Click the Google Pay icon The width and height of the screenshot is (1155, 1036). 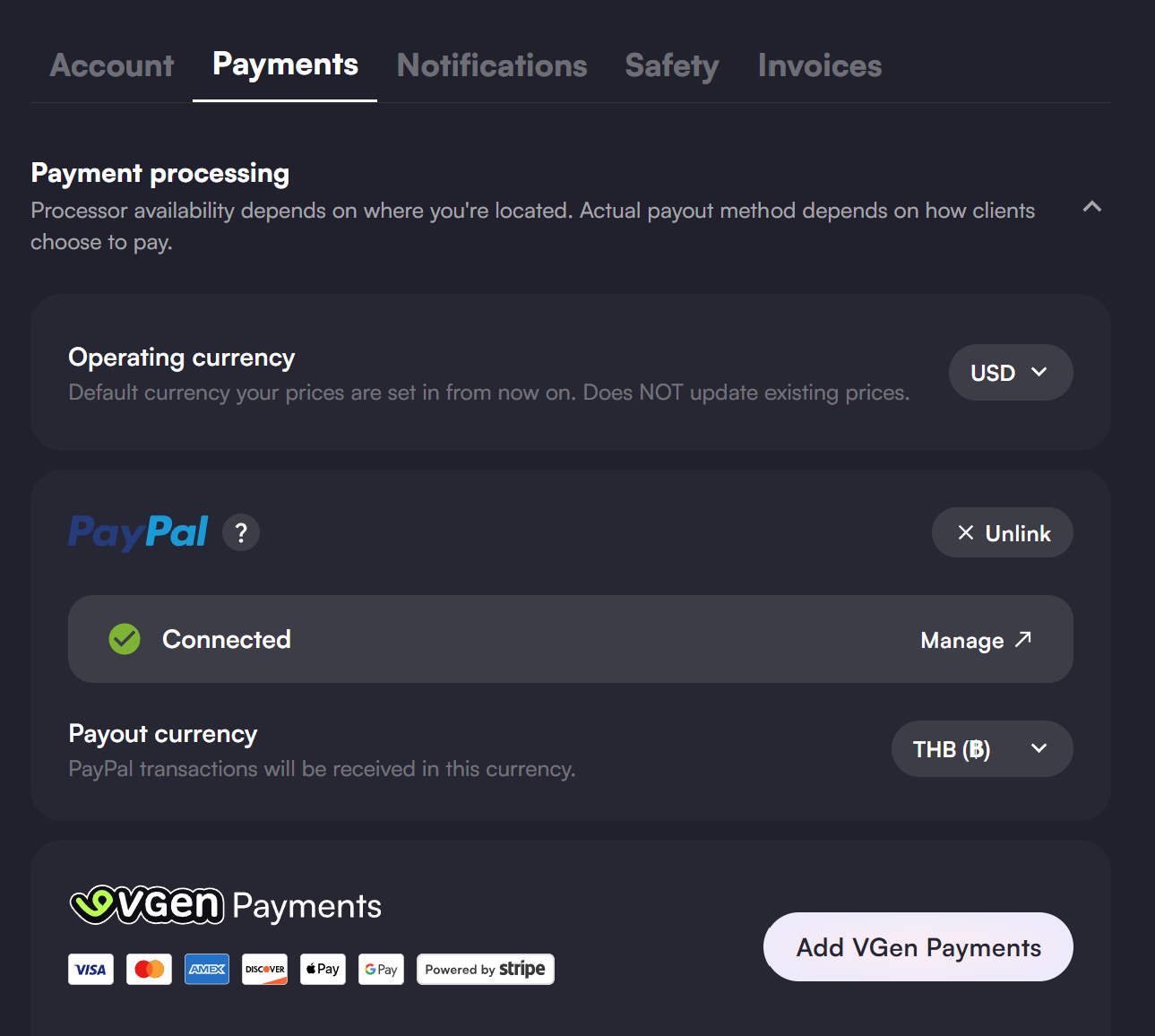[382, 970]
